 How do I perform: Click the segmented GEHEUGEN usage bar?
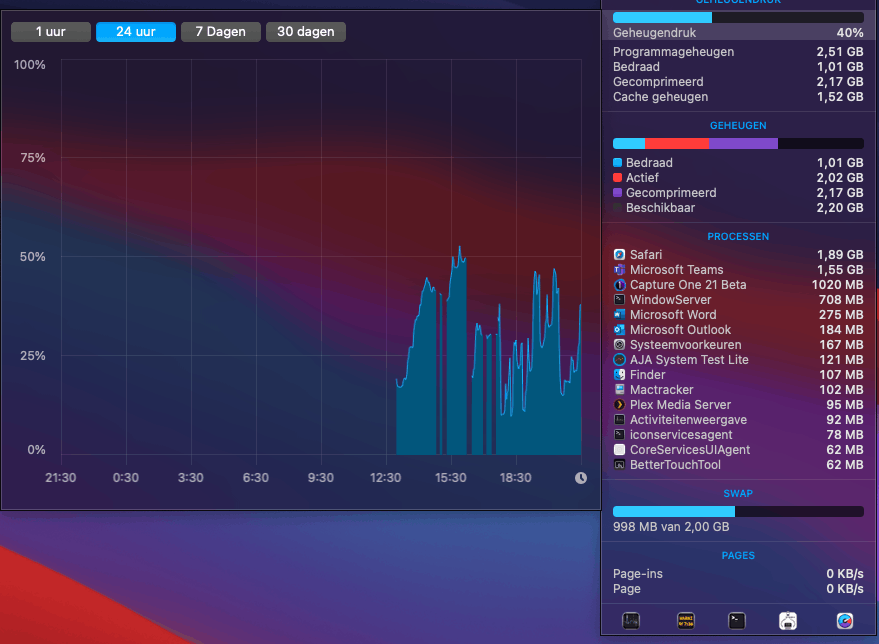738,143
